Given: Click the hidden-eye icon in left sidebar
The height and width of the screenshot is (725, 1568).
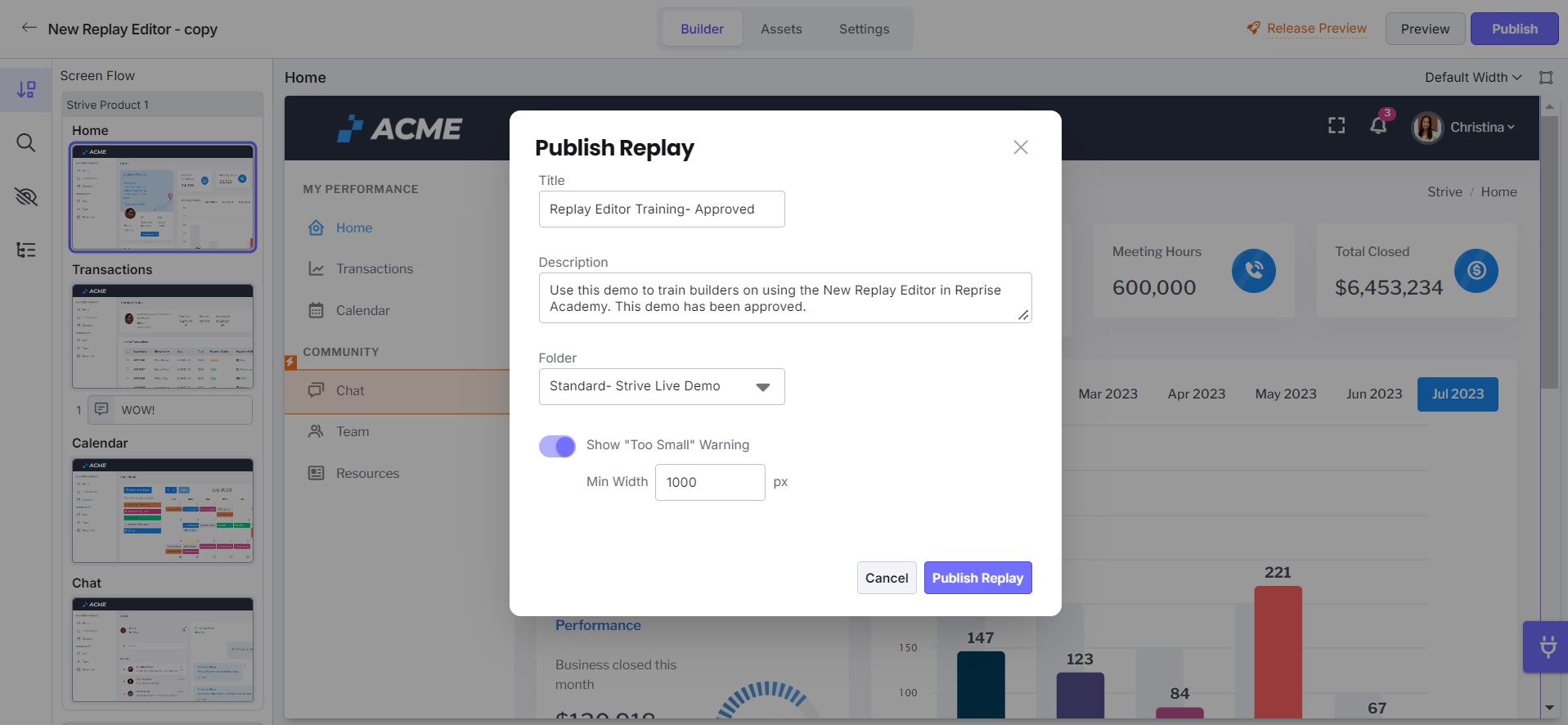Looking at the screenshot, I should (26, 196).
